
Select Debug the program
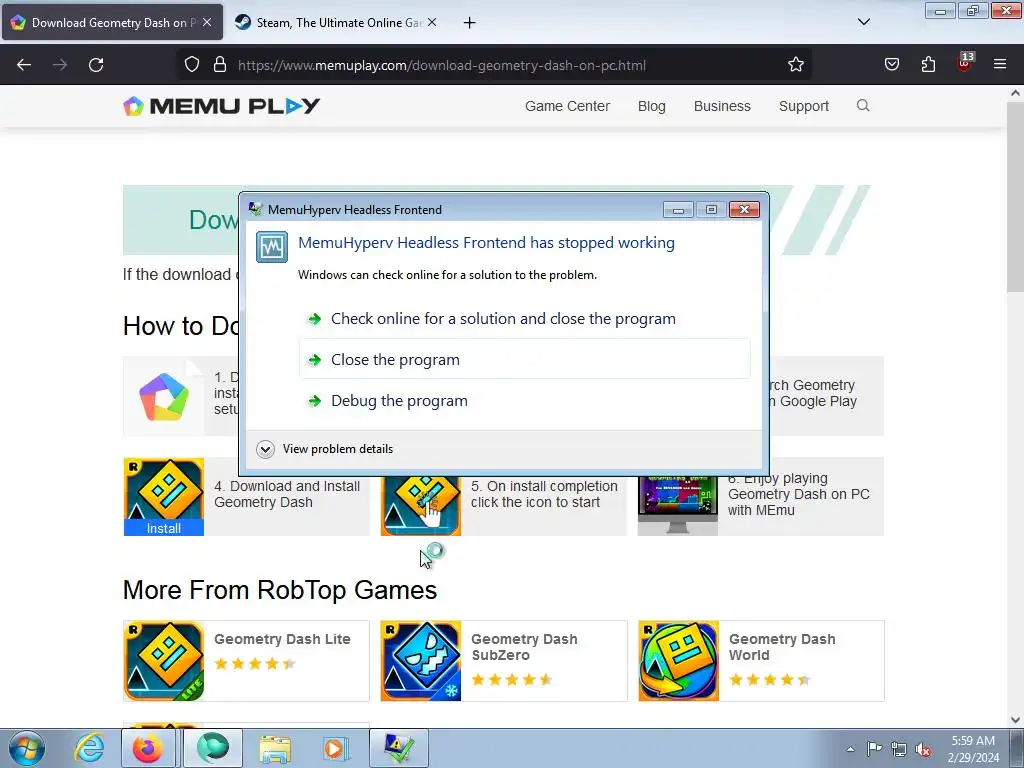524,400
